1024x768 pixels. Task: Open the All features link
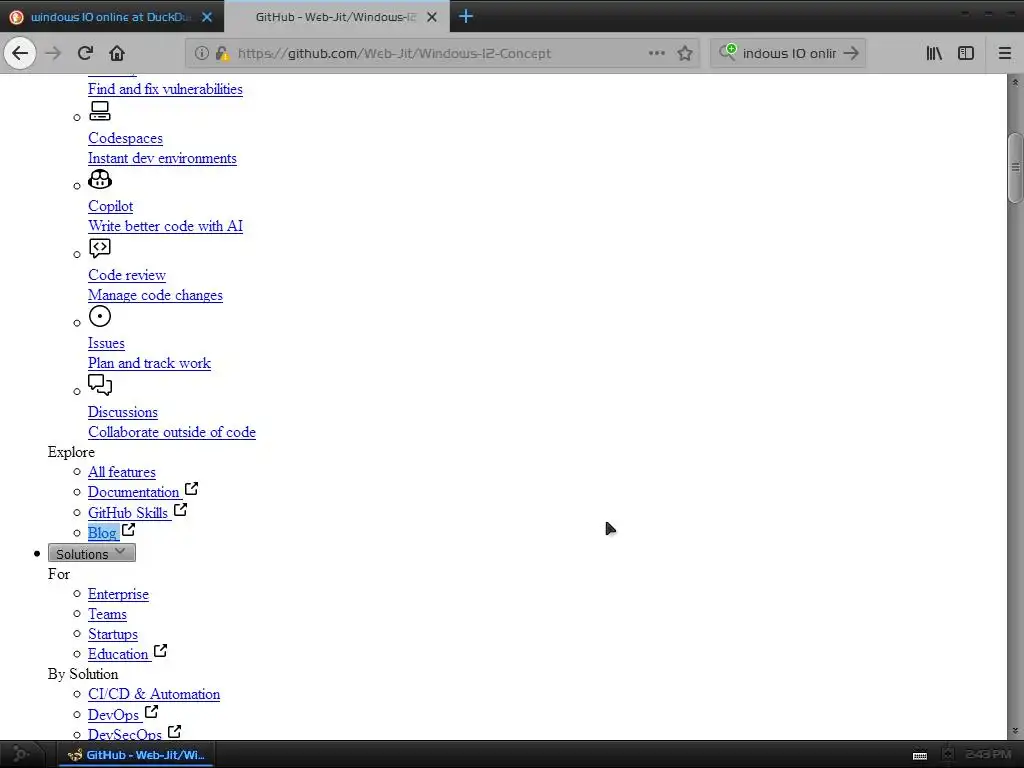122,472
